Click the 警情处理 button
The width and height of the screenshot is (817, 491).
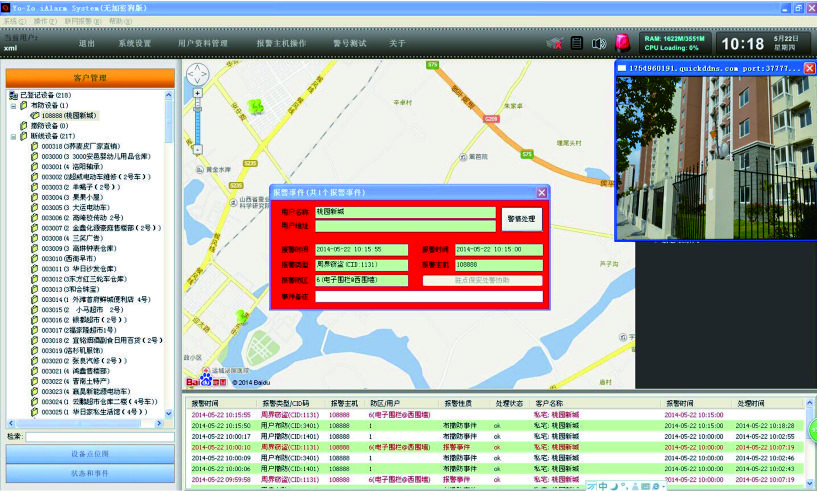tap(521, 218)
